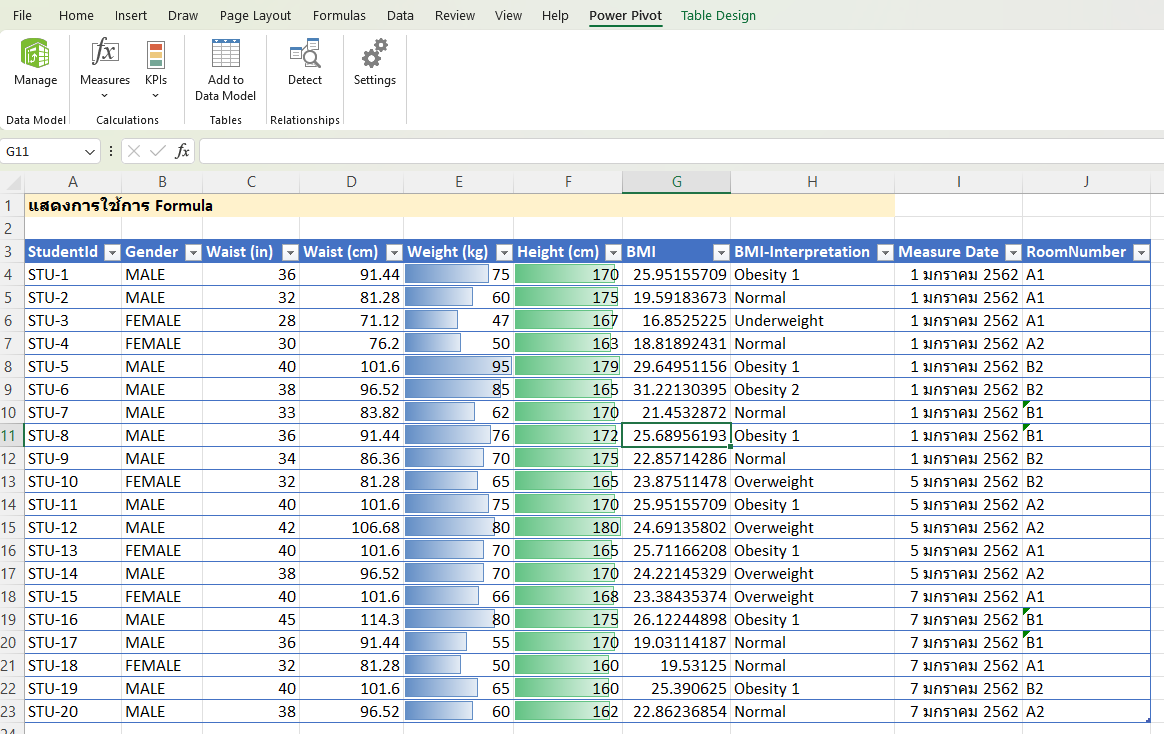
Task: Click weight data bar cell for STU-5
Action: point(459,367)
